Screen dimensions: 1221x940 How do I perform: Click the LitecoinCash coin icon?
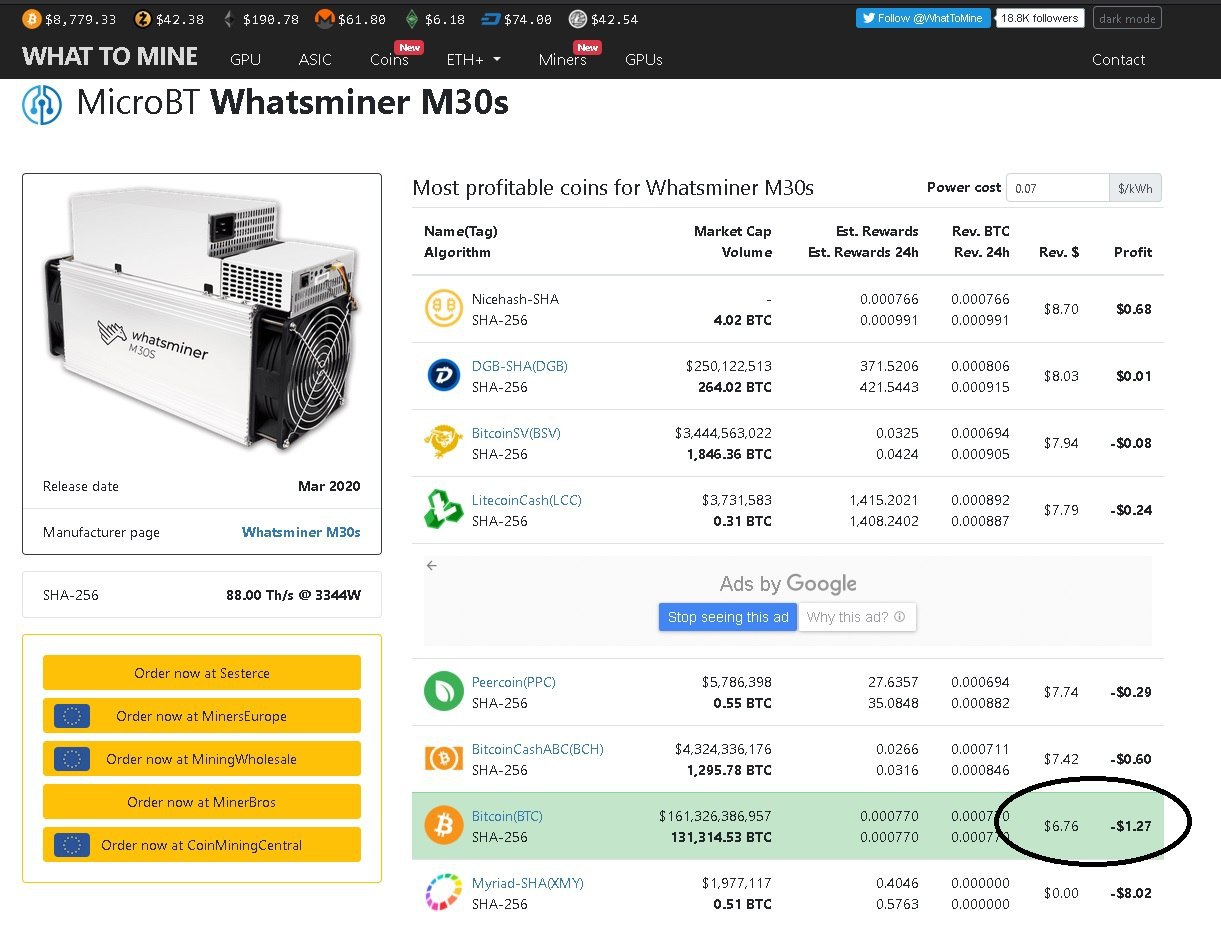(443, 510)
